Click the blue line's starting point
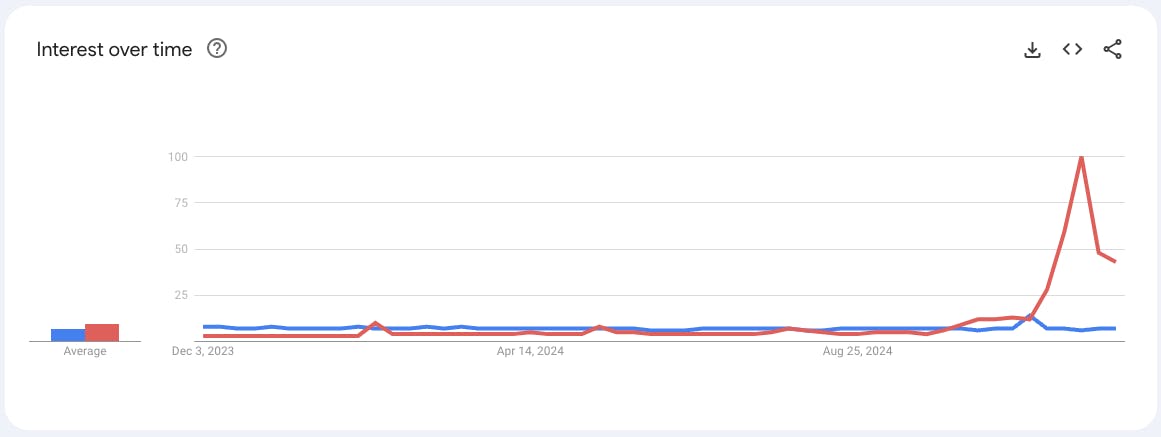Screen dimensions: 1161x437 (x=204, y=327)
